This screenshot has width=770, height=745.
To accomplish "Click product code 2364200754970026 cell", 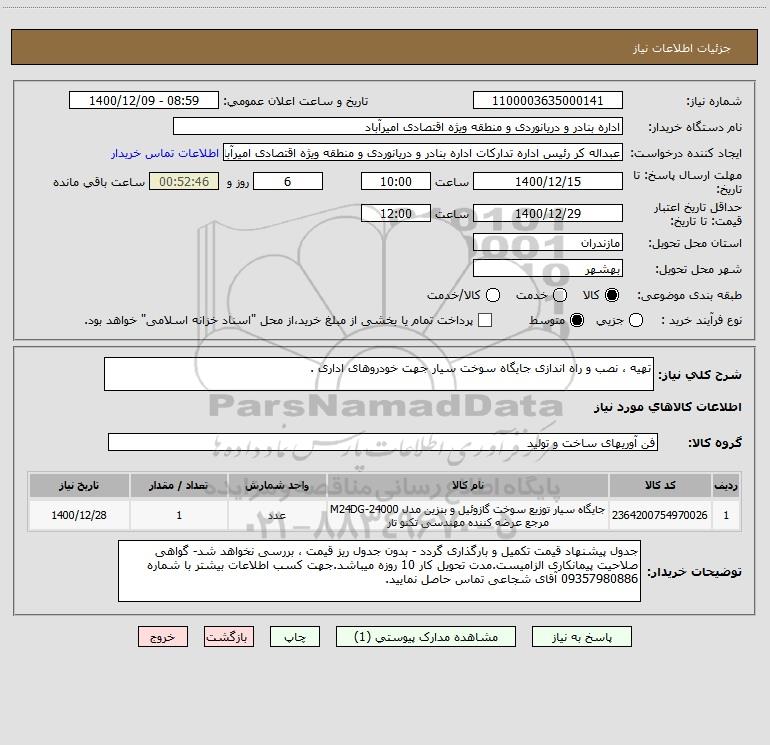I will point(660,515).
